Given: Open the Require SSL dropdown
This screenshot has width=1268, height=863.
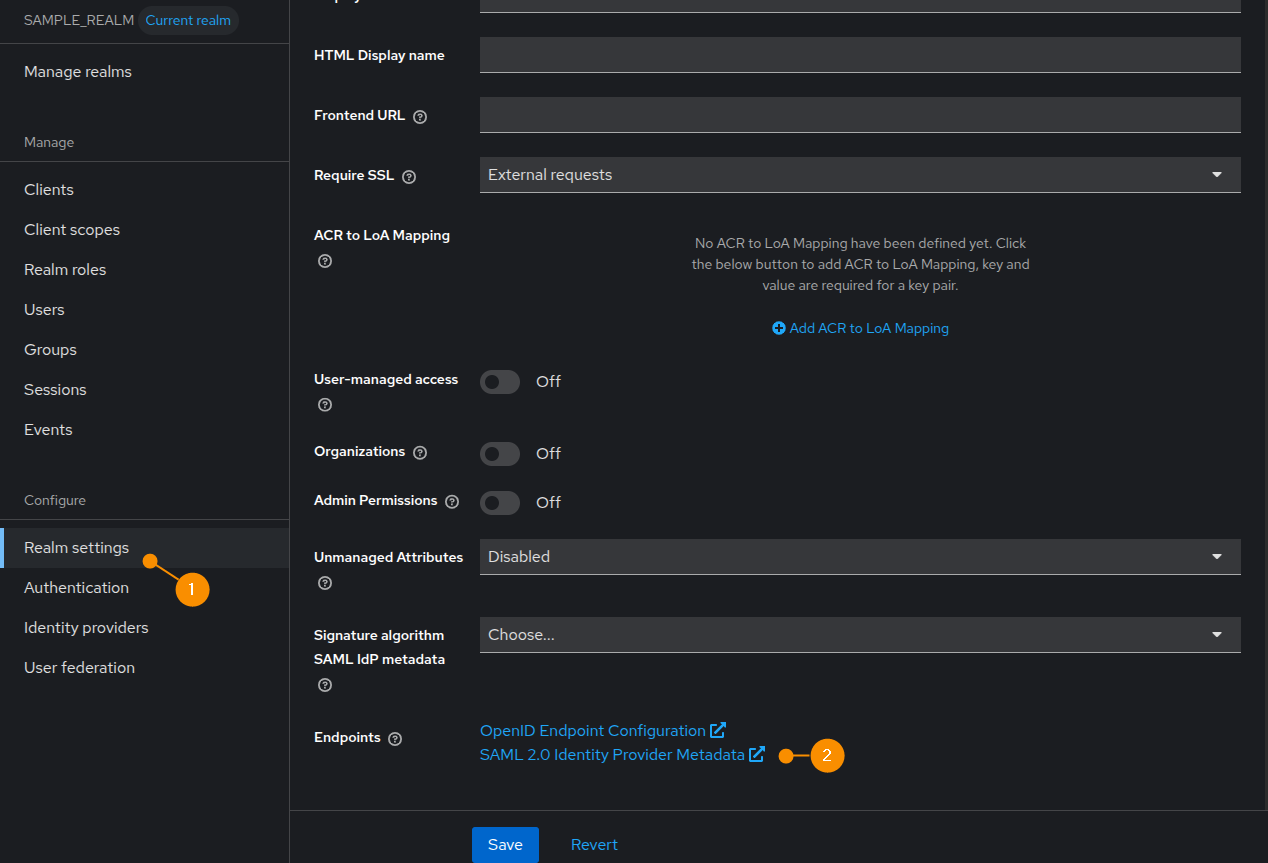Looking at the screenshot, I should [860, 175].
